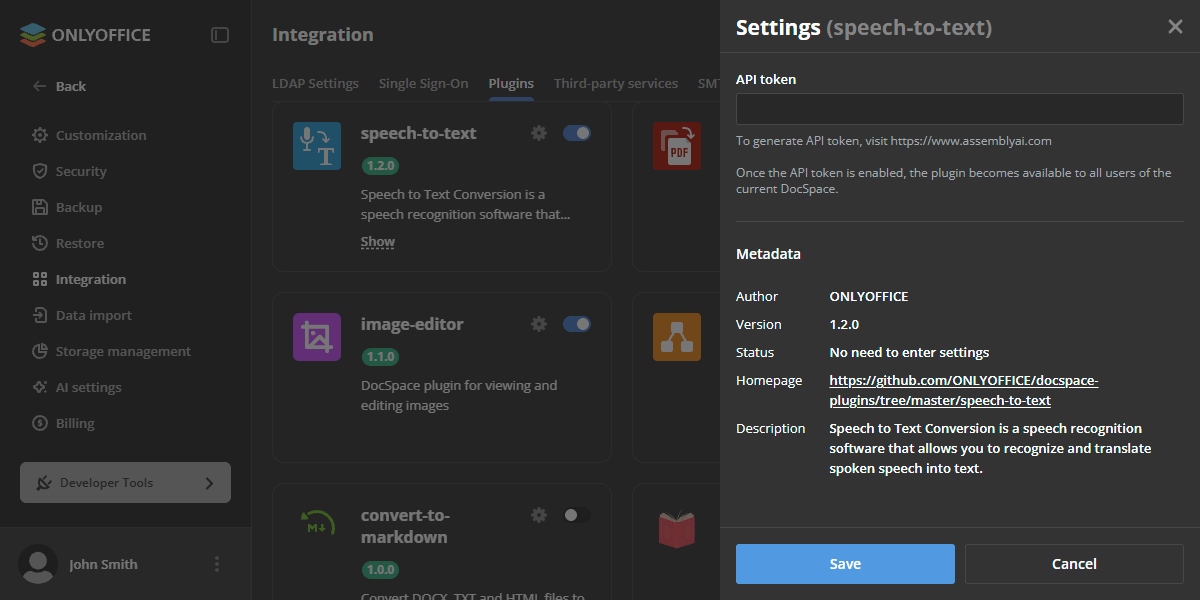Click the ONLYOFFICE logo
The width and height of the screenshot is (1200, 600).
pos(85,35)
